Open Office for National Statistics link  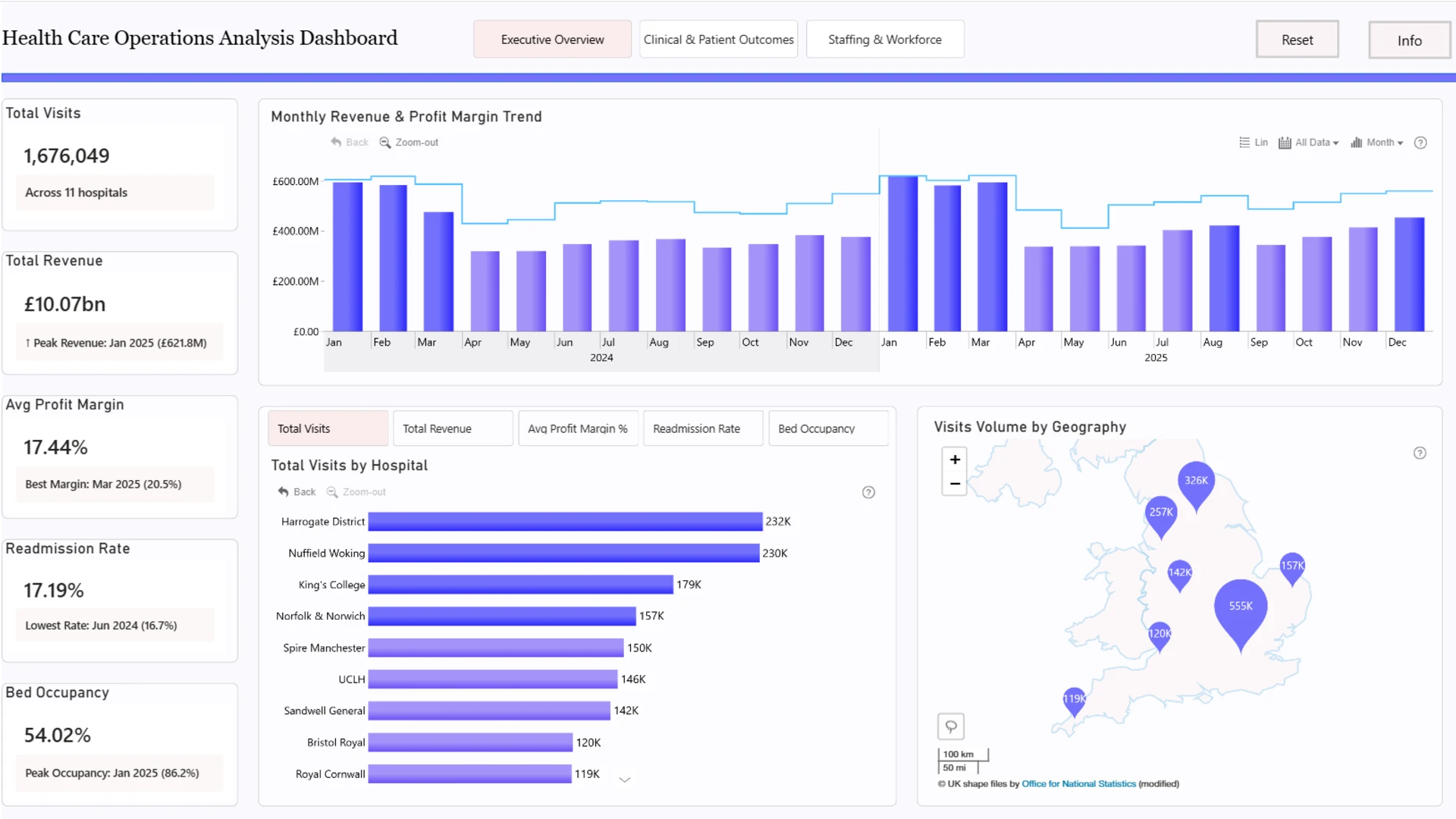click(x=1078, y=784)
